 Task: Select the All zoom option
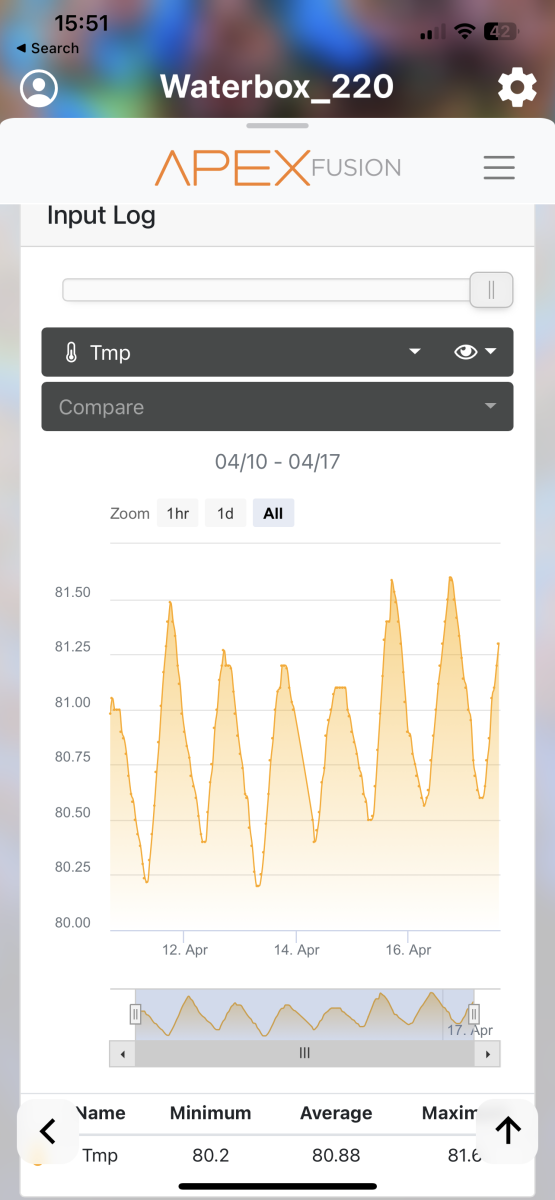coord(273,514)
